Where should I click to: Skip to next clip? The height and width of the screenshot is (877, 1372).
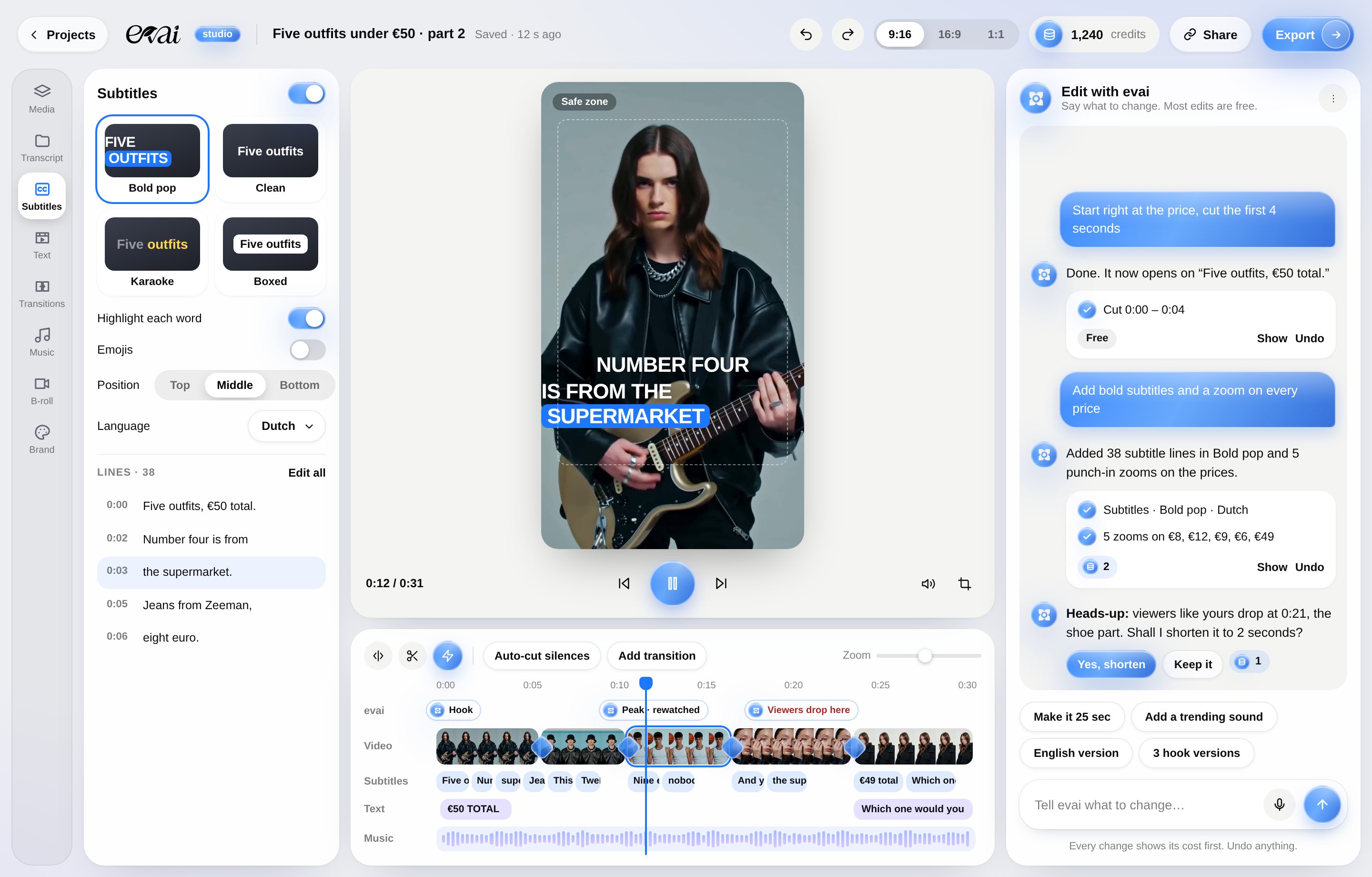click(721, 583)
